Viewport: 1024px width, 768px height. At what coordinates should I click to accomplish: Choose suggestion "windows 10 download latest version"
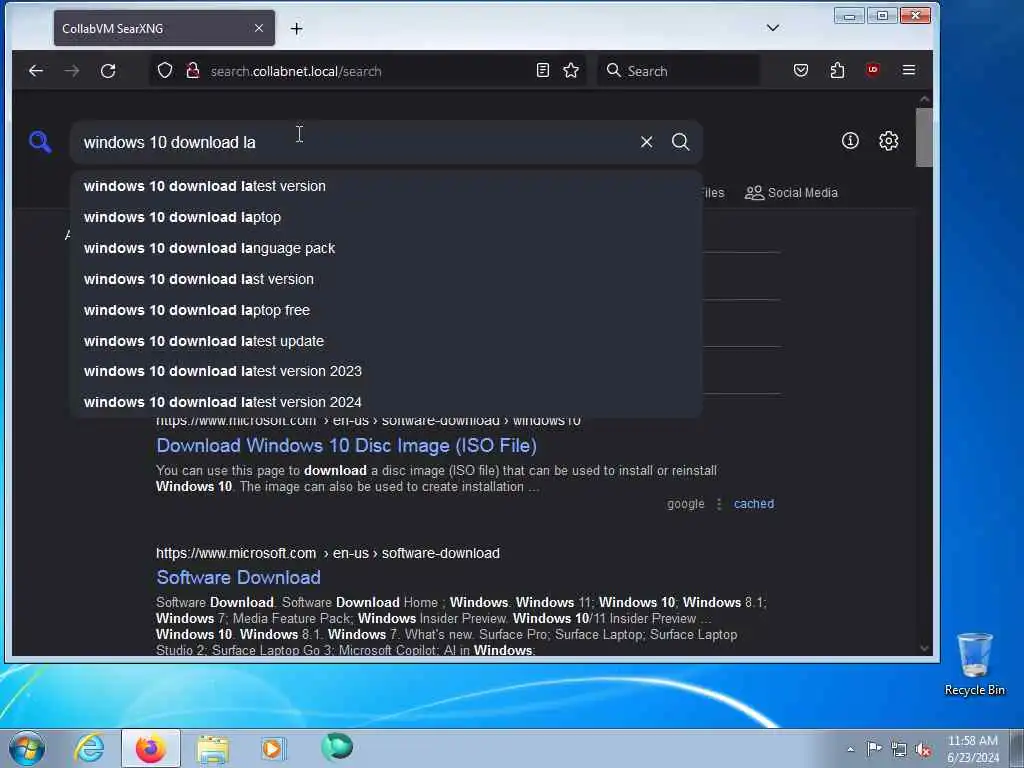[x=385, y=186]
